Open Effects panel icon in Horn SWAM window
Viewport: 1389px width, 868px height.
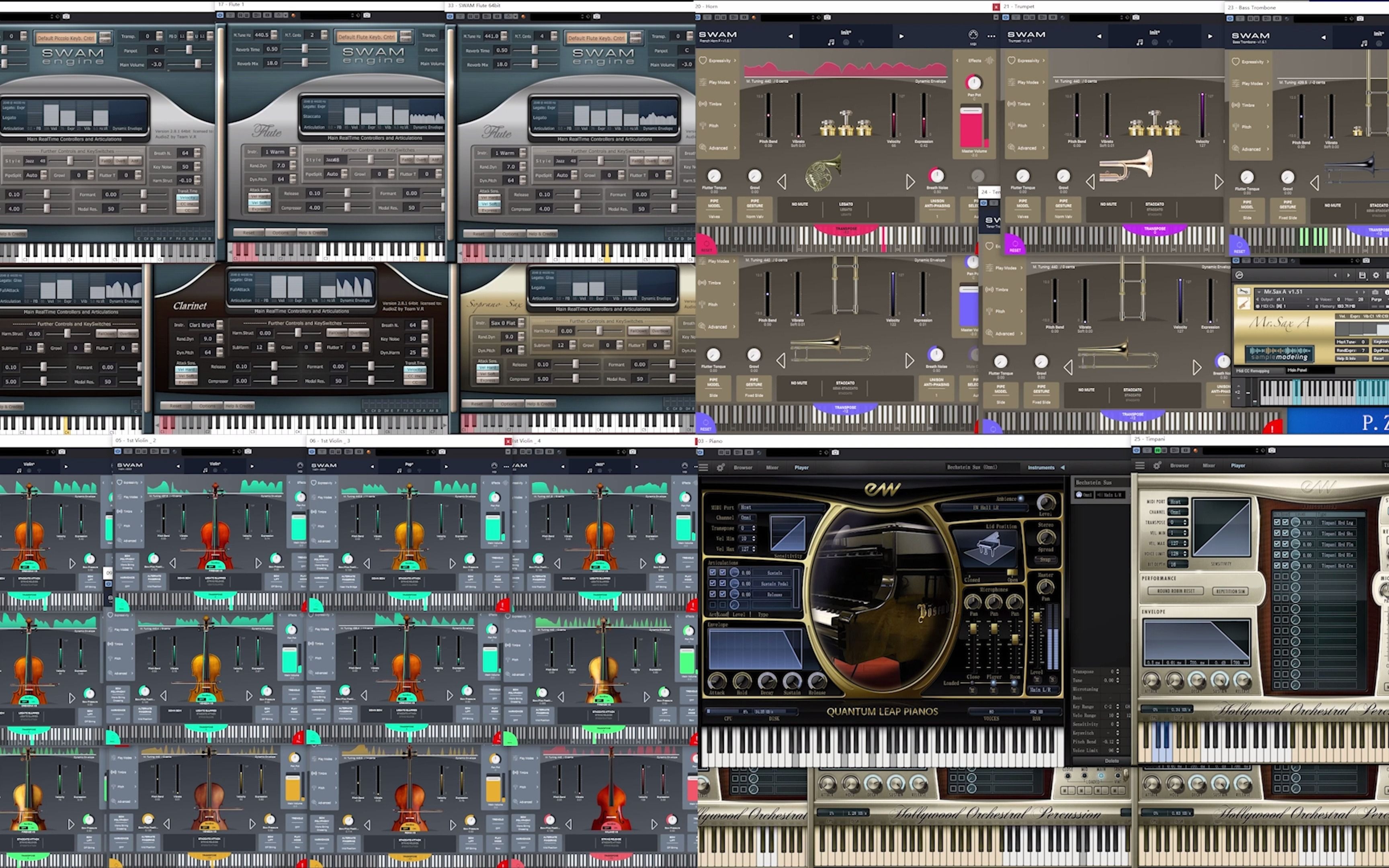coord(989,60)
